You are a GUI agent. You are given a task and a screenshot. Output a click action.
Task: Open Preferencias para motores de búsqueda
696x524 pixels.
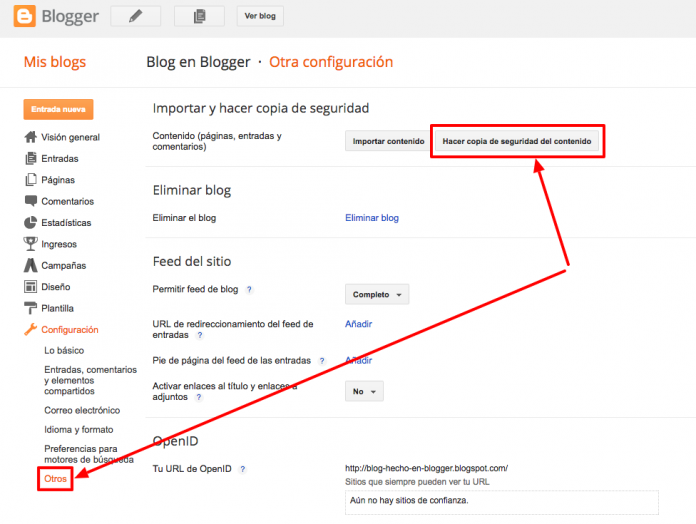(x=88, y=454)
